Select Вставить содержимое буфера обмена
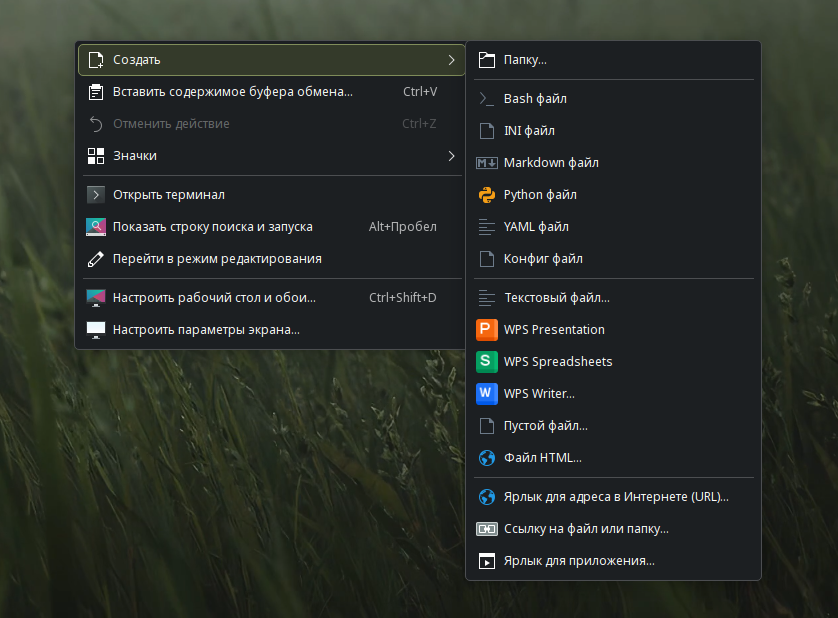838x618 pixels. coord(232,92)
